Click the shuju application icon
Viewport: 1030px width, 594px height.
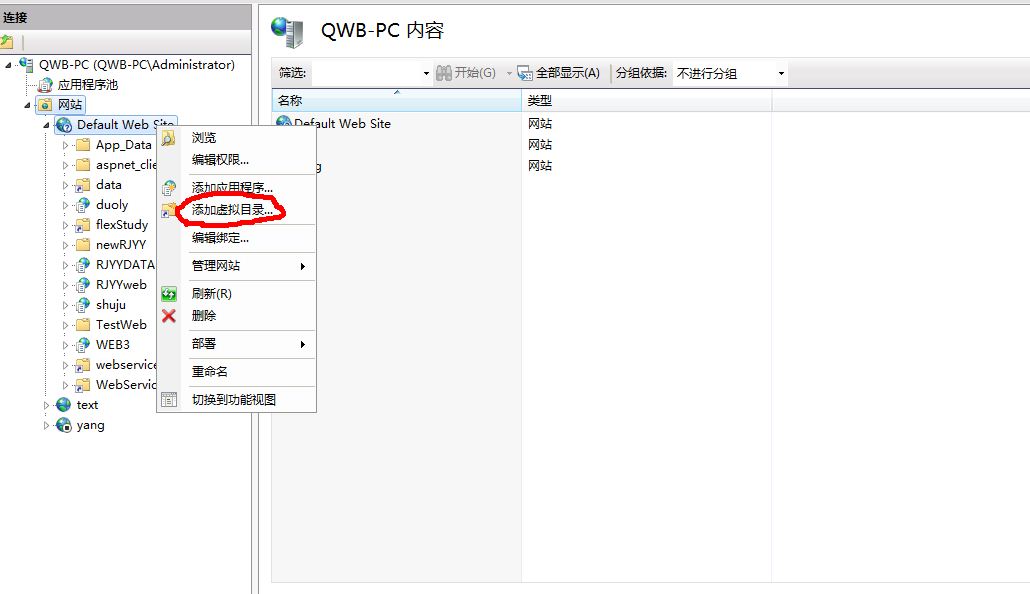click(82, 305)
